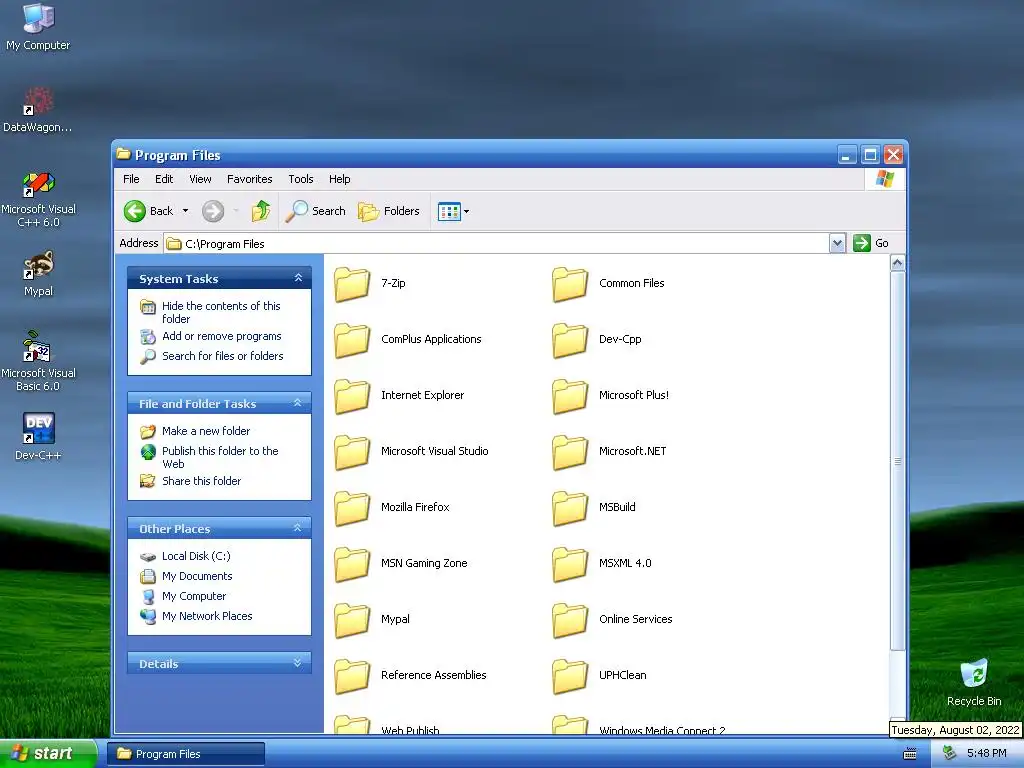Select the Internet Explorer folder
This screenshot has height=768, width=1024.
click(x=399, y=396)
